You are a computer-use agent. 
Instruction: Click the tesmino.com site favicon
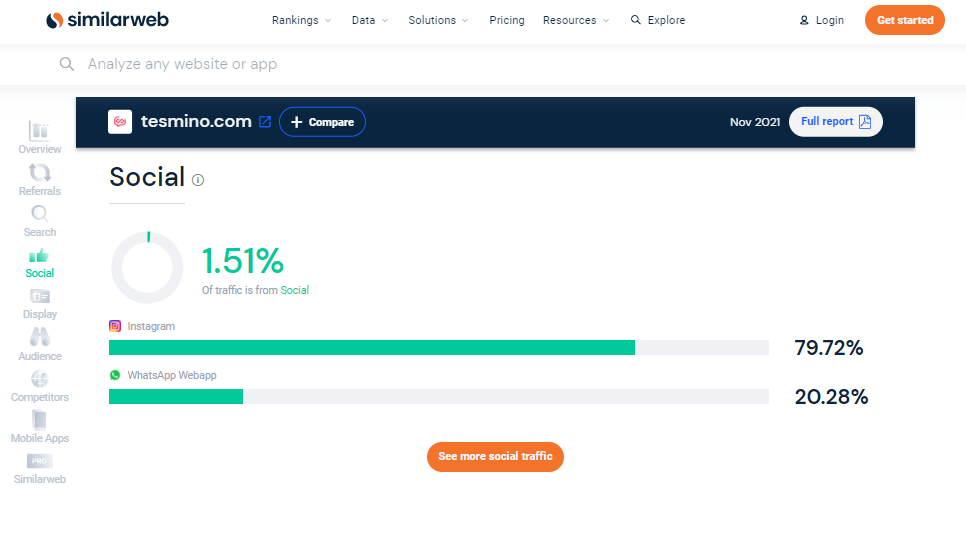(120, 121)
